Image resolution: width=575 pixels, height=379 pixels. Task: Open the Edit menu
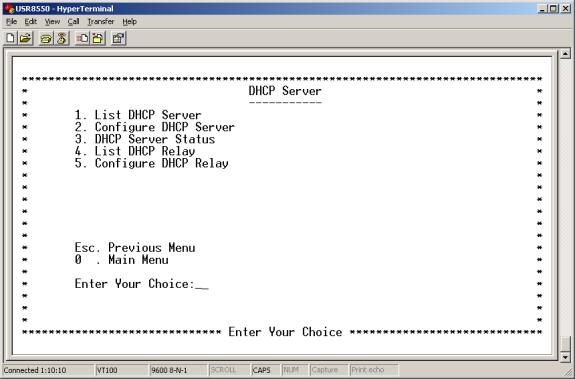click(x=30, y=22)
